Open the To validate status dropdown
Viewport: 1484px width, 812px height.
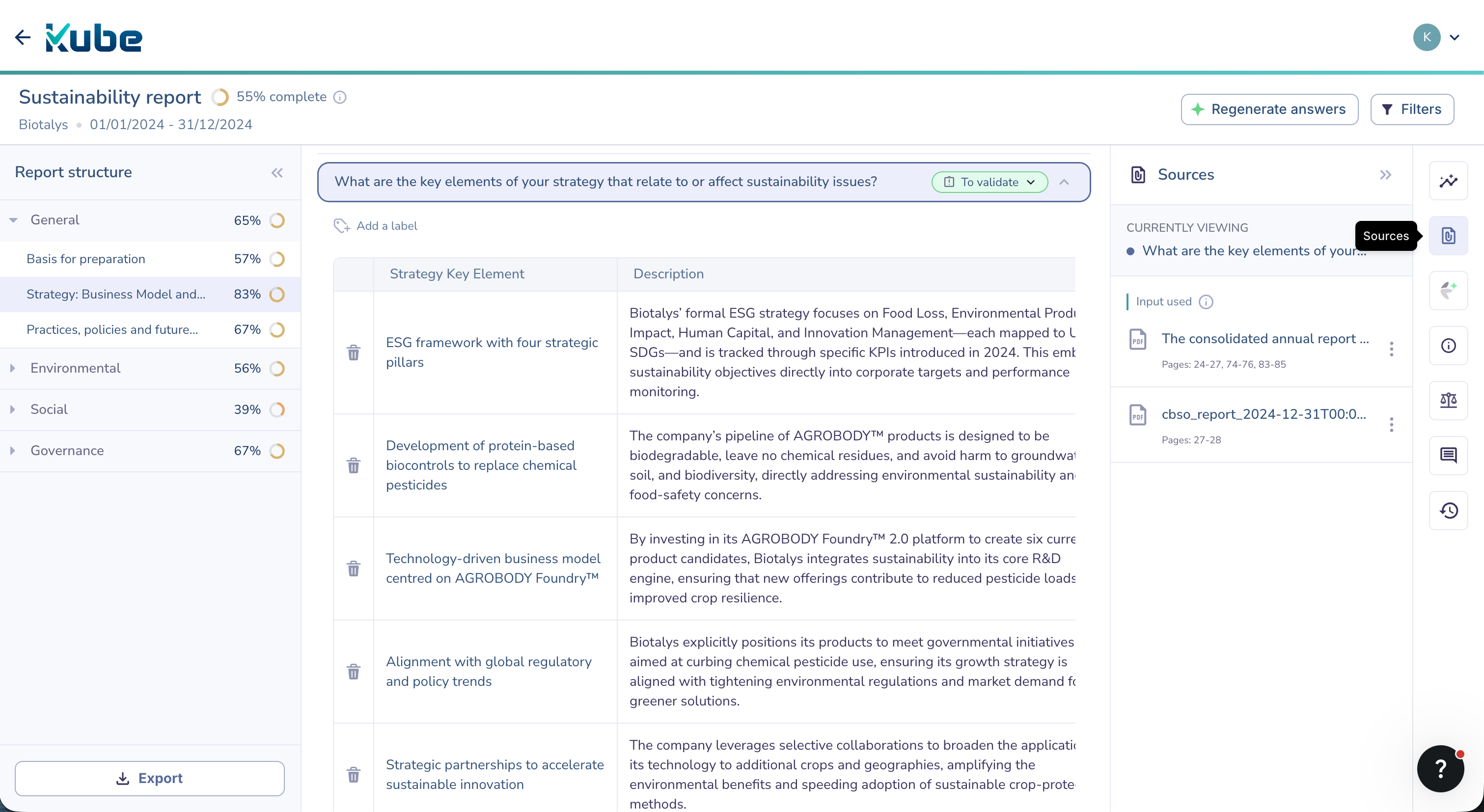pos(989,182)
